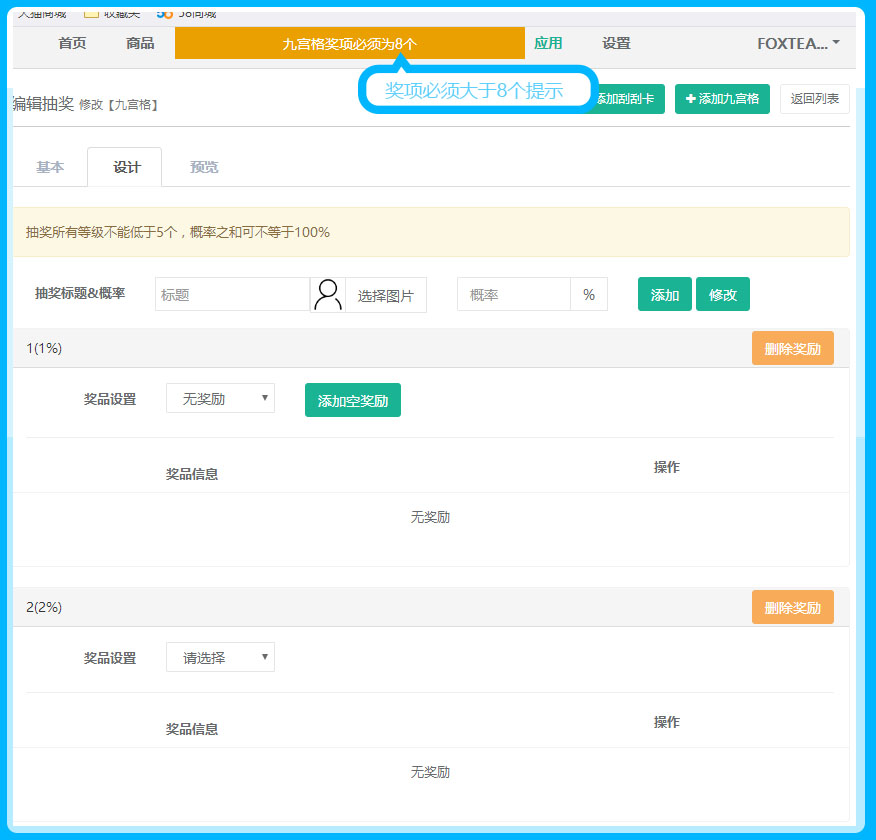Go to the 首页 menu item
876x840 pixels.
(72, 43)
